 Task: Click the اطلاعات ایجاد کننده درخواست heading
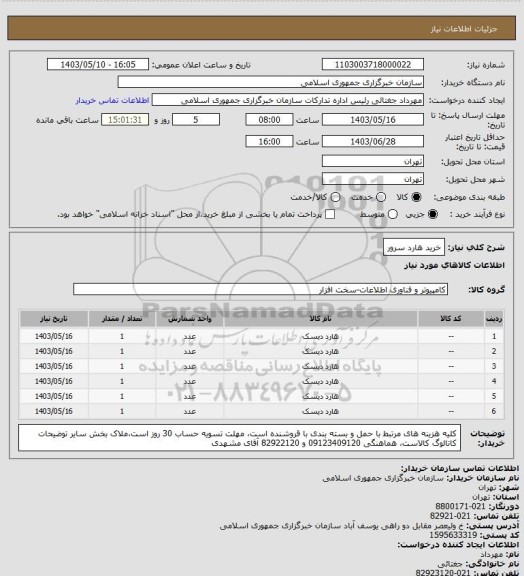[458, 545]
